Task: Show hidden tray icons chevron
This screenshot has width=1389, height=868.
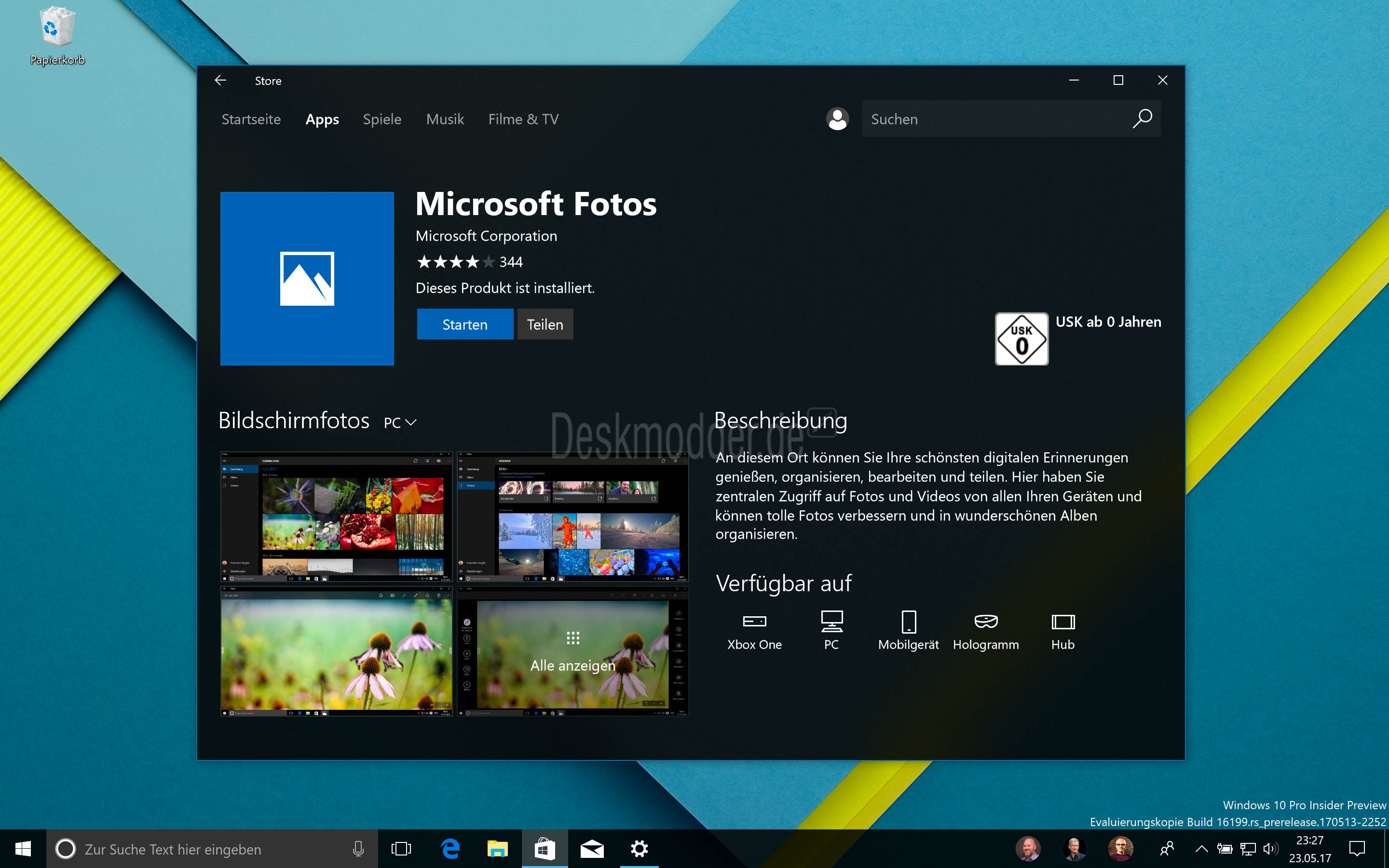Action: 1201,849
